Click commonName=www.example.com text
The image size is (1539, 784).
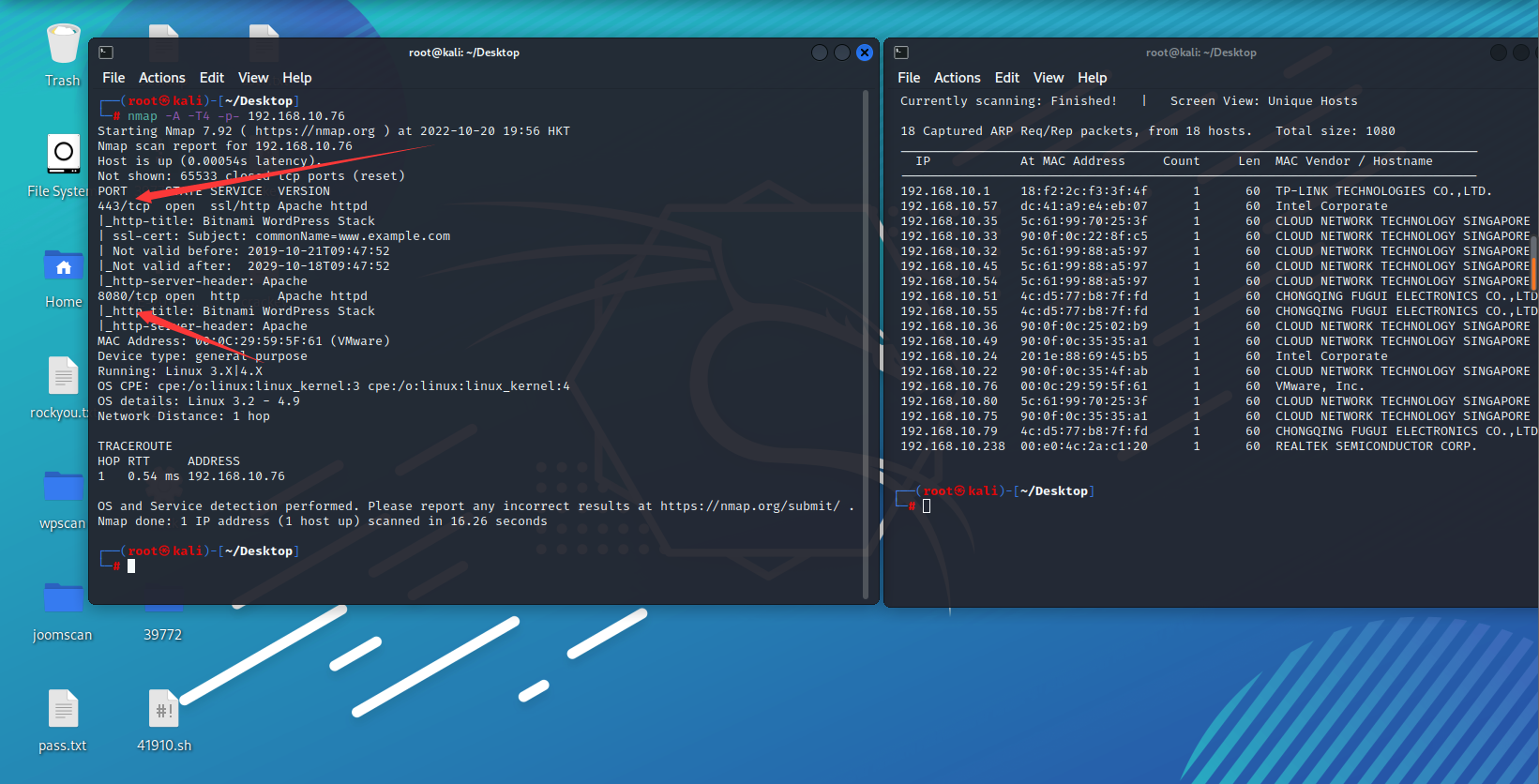pos(353,236)
